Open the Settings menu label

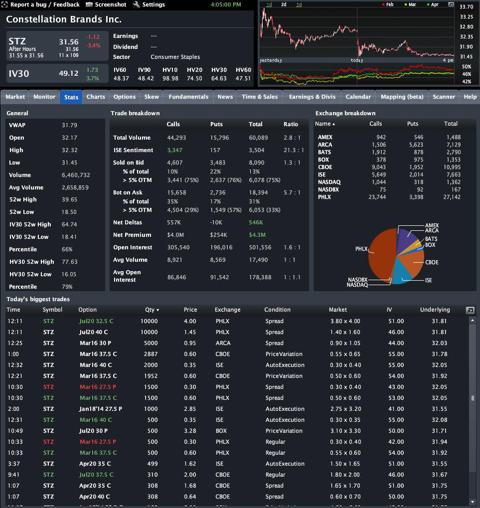[153, 5]
